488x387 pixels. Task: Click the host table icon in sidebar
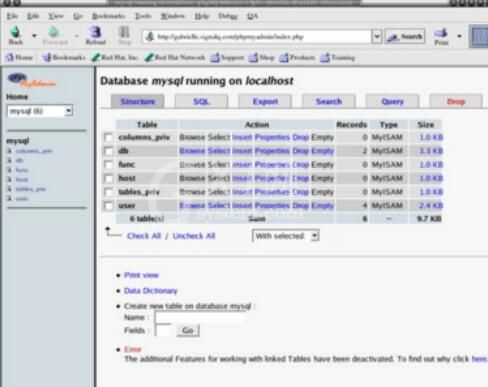coord(10,179)
